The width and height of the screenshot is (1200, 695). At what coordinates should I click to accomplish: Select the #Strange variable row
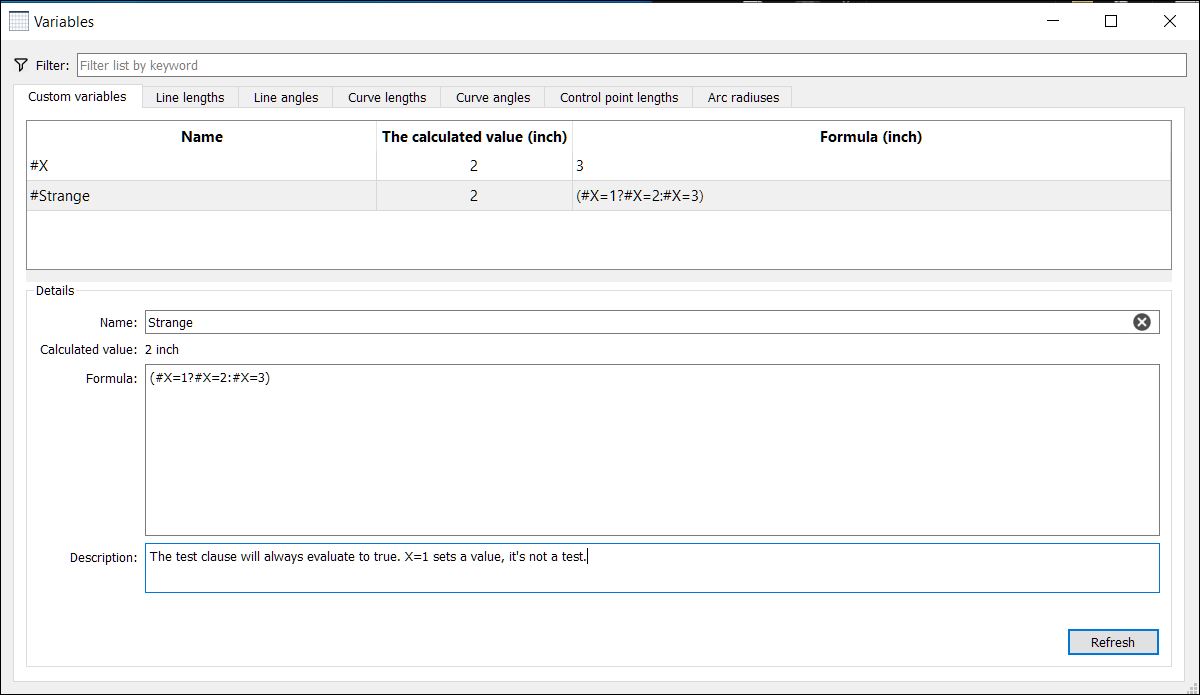[200, 195]
